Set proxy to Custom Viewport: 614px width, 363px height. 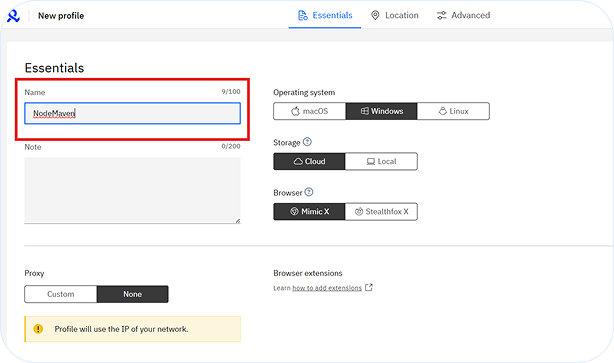pyautogui.click(x=61, y=294)
